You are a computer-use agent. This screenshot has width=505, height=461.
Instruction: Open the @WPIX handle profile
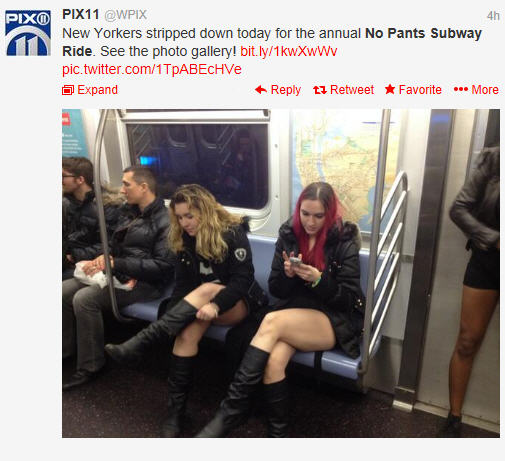tap(126, 15)
